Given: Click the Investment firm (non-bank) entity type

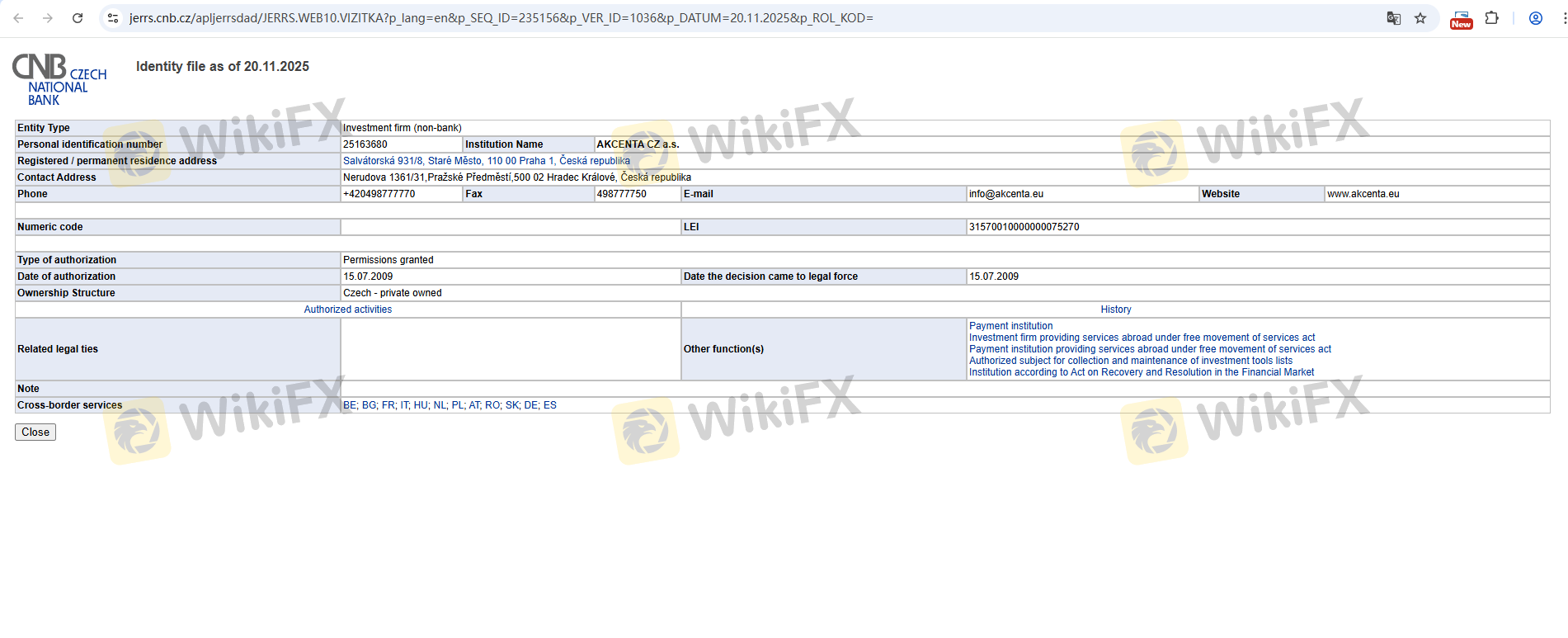Looking at the screenshot, I should click(403, 128).
